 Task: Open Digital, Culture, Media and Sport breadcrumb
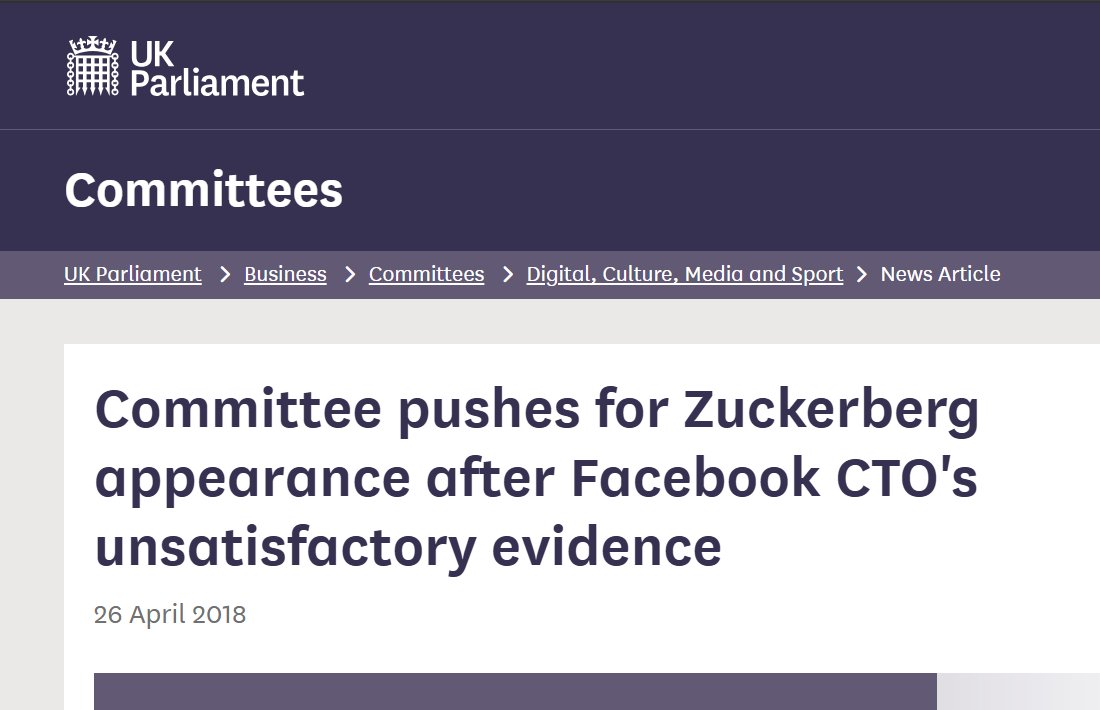point(685,274)
